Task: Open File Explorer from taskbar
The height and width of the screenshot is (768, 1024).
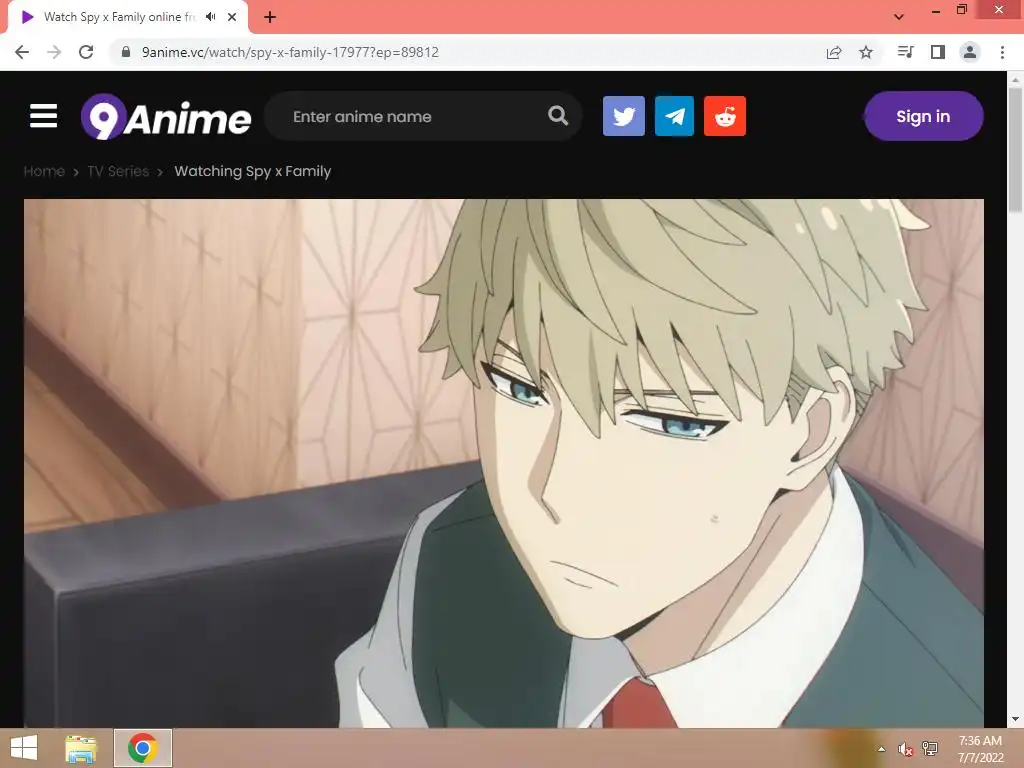Action: tap(81, 748)
